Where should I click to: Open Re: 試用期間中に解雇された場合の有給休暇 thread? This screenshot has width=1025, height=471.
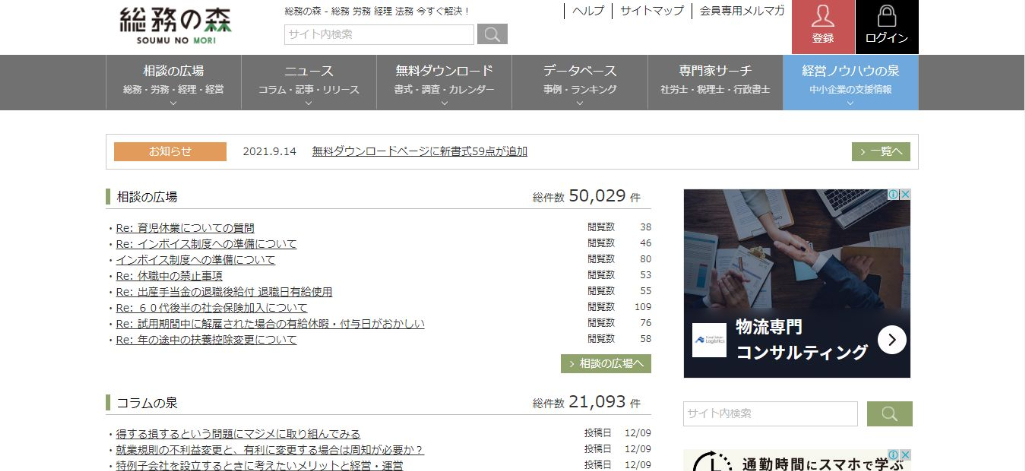(x=270, y=324)
